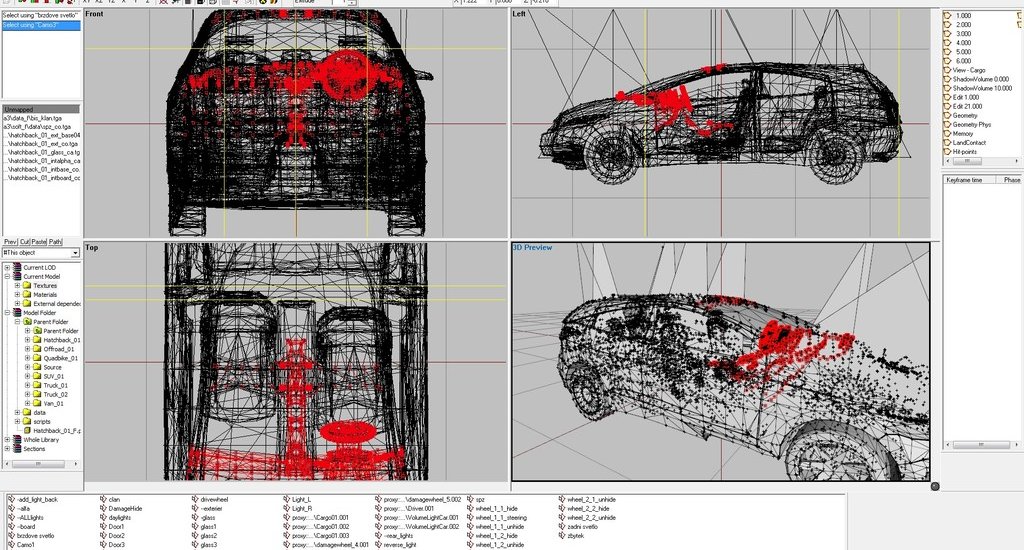Click the Path button
The width and height of the screenshot is (1024, 550).
click(55, 242)
